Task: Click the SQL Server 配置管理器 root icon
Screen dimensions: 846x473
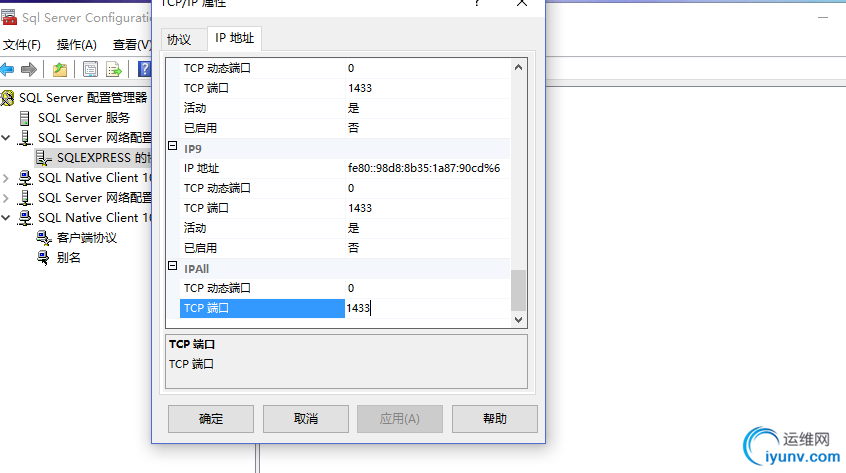Action: (8, 98)
